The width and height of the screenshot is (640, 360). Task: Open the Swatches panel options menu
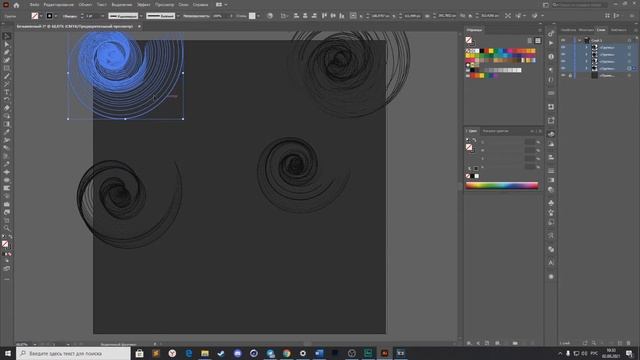coord(540,30)
